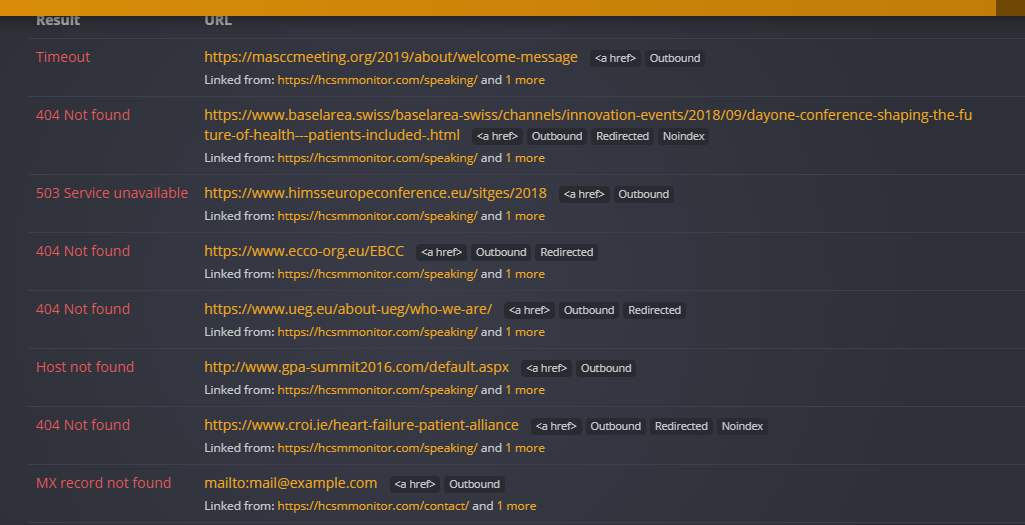
Task: Open the masccmeeting.org welcome-message URL
Action: pos(390,57)
